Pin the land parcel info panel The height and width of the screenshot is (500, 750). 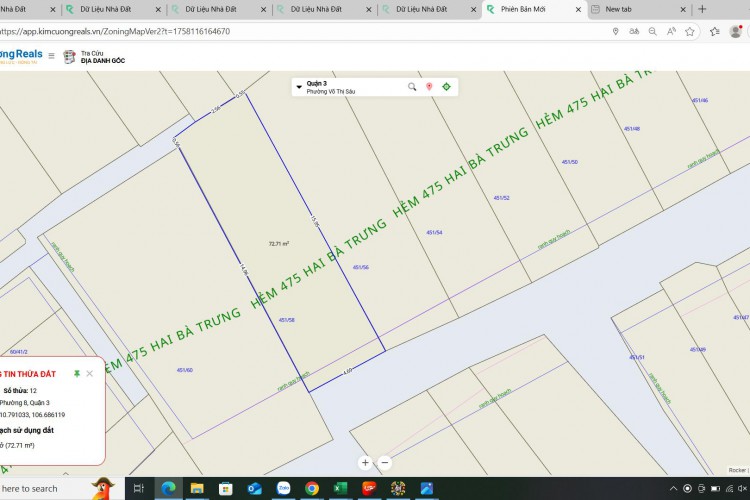tap(77, 373)
